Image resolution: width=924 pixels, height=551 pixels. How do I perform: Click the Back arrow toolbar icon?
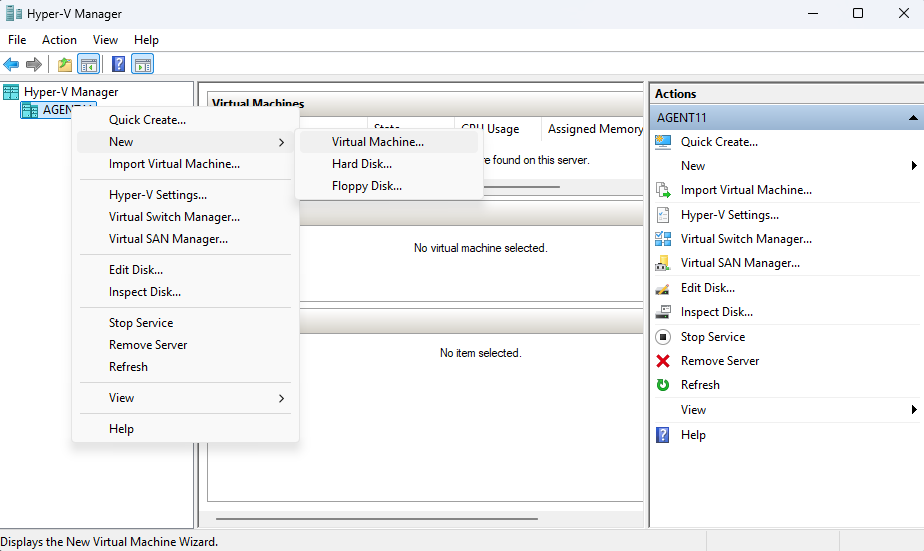11,65
